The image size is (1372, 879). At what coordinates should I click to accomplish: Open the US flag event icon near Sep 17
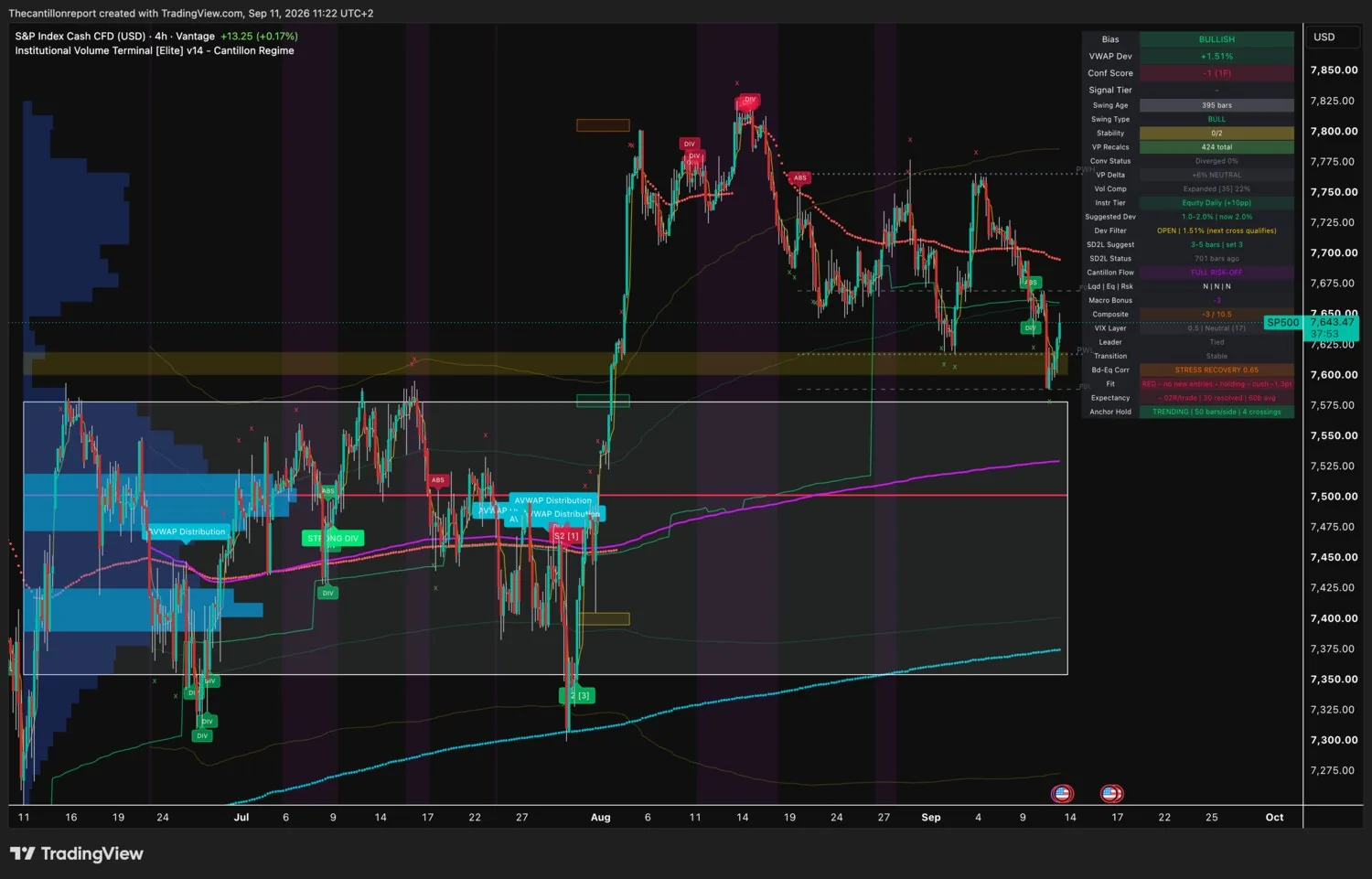coord(1110,793)
